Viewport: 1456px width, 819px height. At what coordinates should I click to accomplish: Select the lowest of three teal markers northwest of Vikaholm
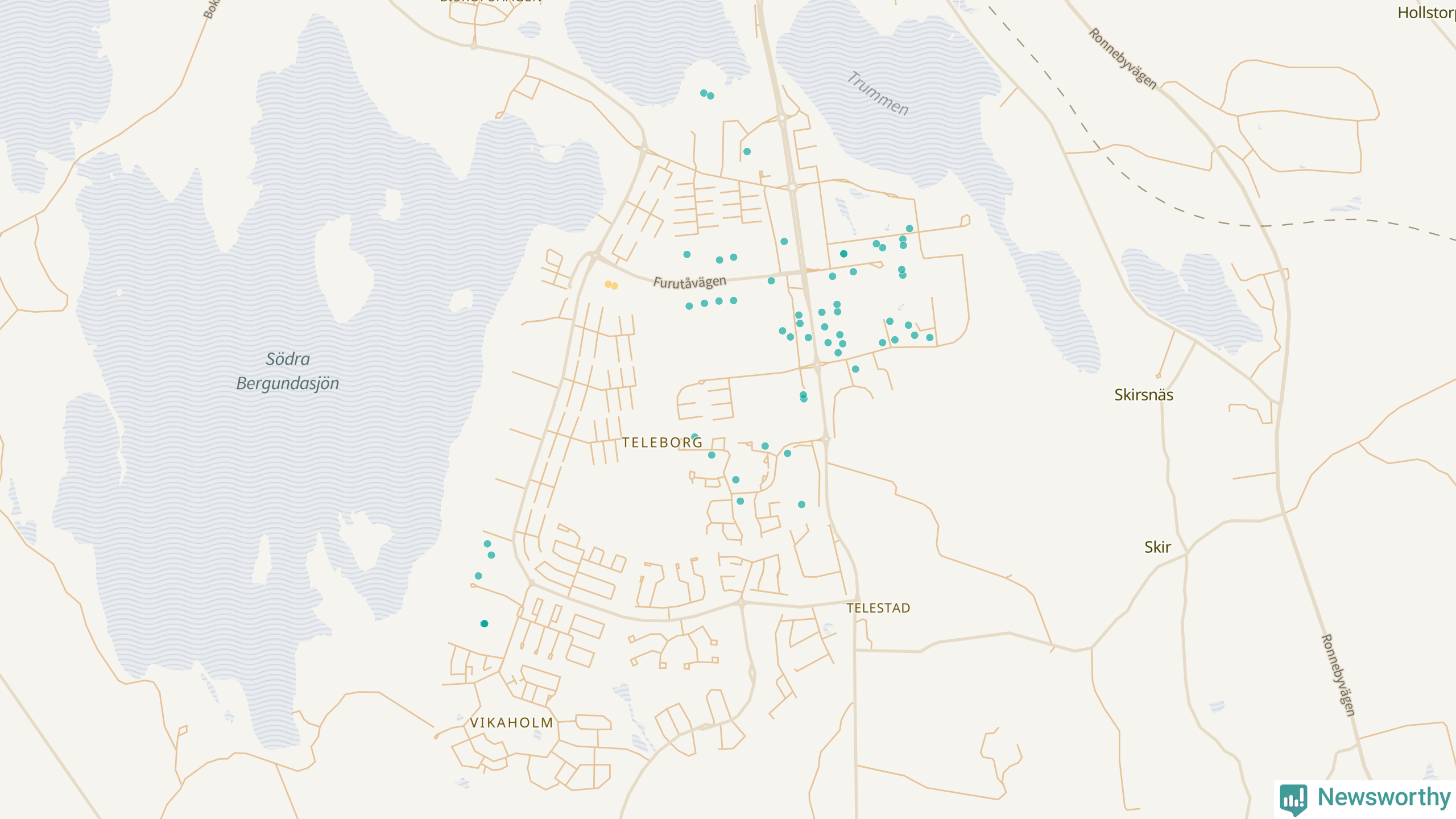coord(478,576)
